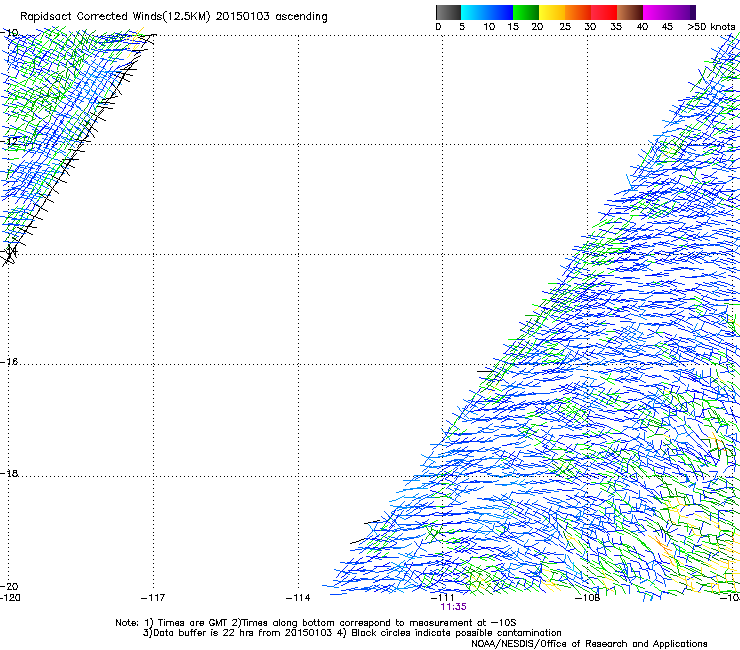Click the brown 35-40 knots legend segment
Screen dimensions: 740x650
pyautogui.click(x=630, y=12)
